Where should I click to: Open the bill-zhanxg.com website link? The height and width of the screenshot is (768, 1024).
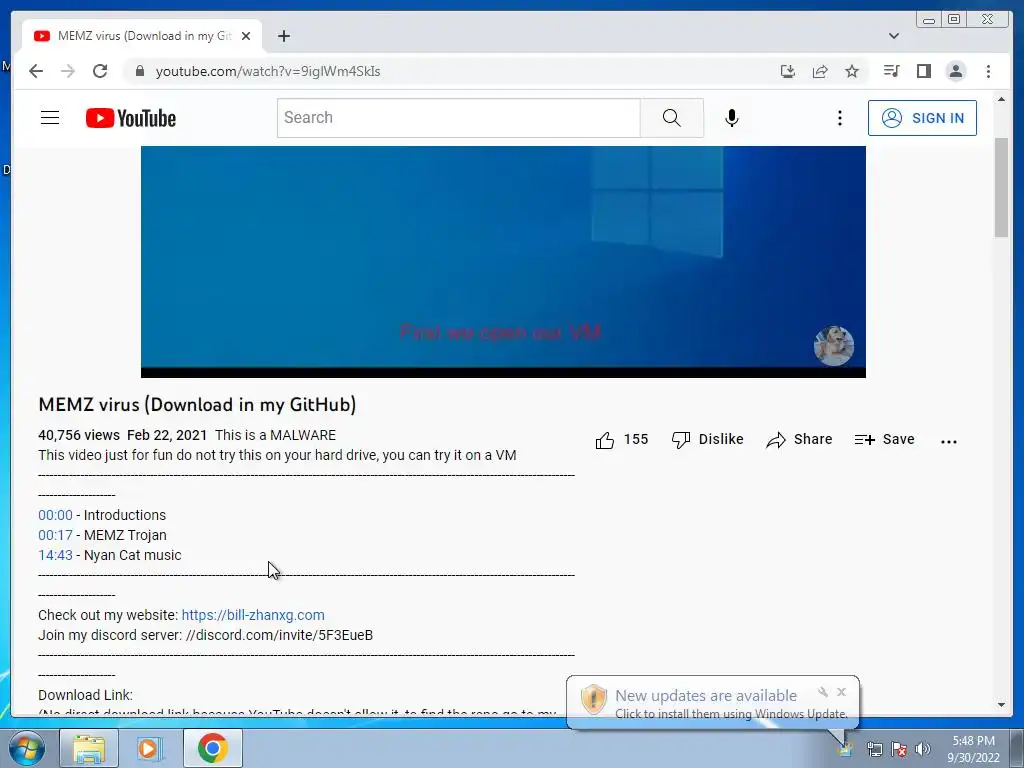253,615
